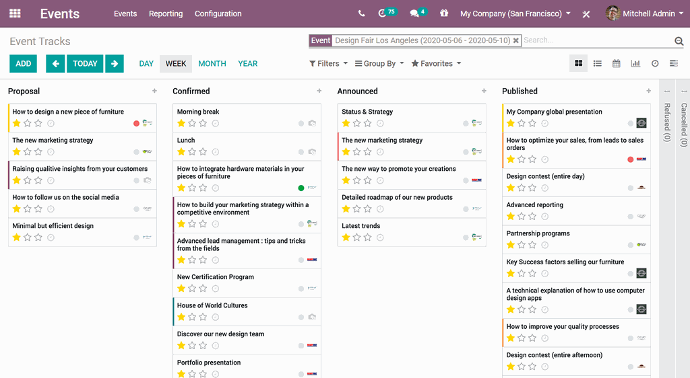690x378 pixels.
Task: Select the WEEK scale
Action: (x=176, y=63)
